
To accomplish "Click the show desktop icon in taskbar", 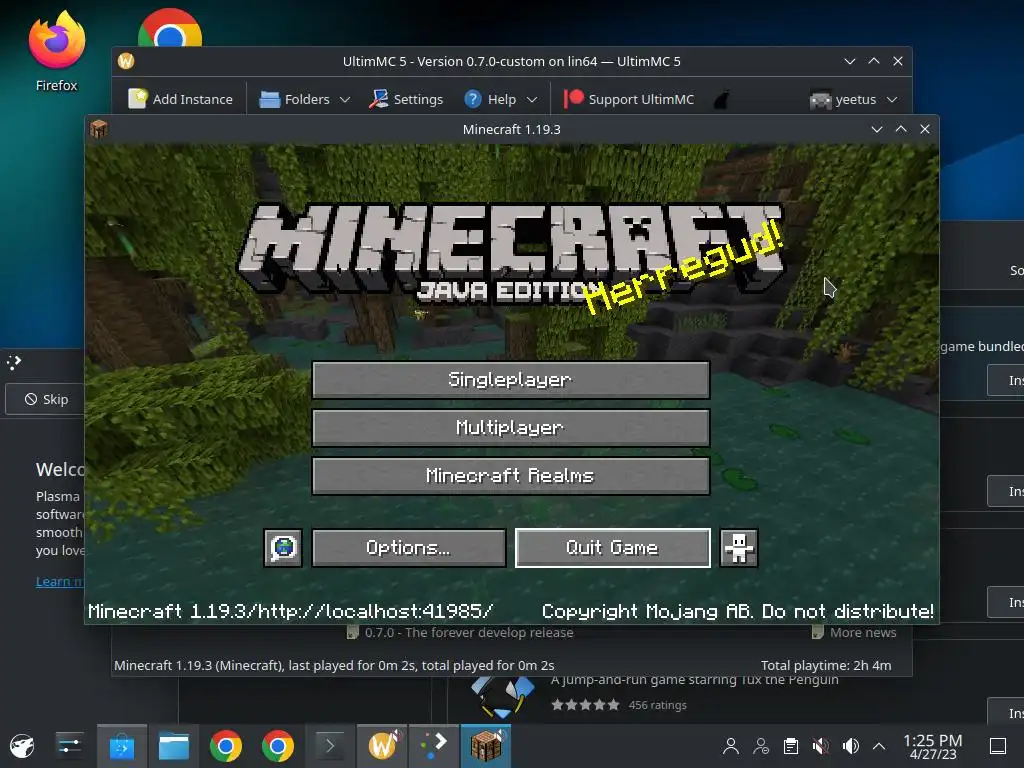I will (998, 746).
